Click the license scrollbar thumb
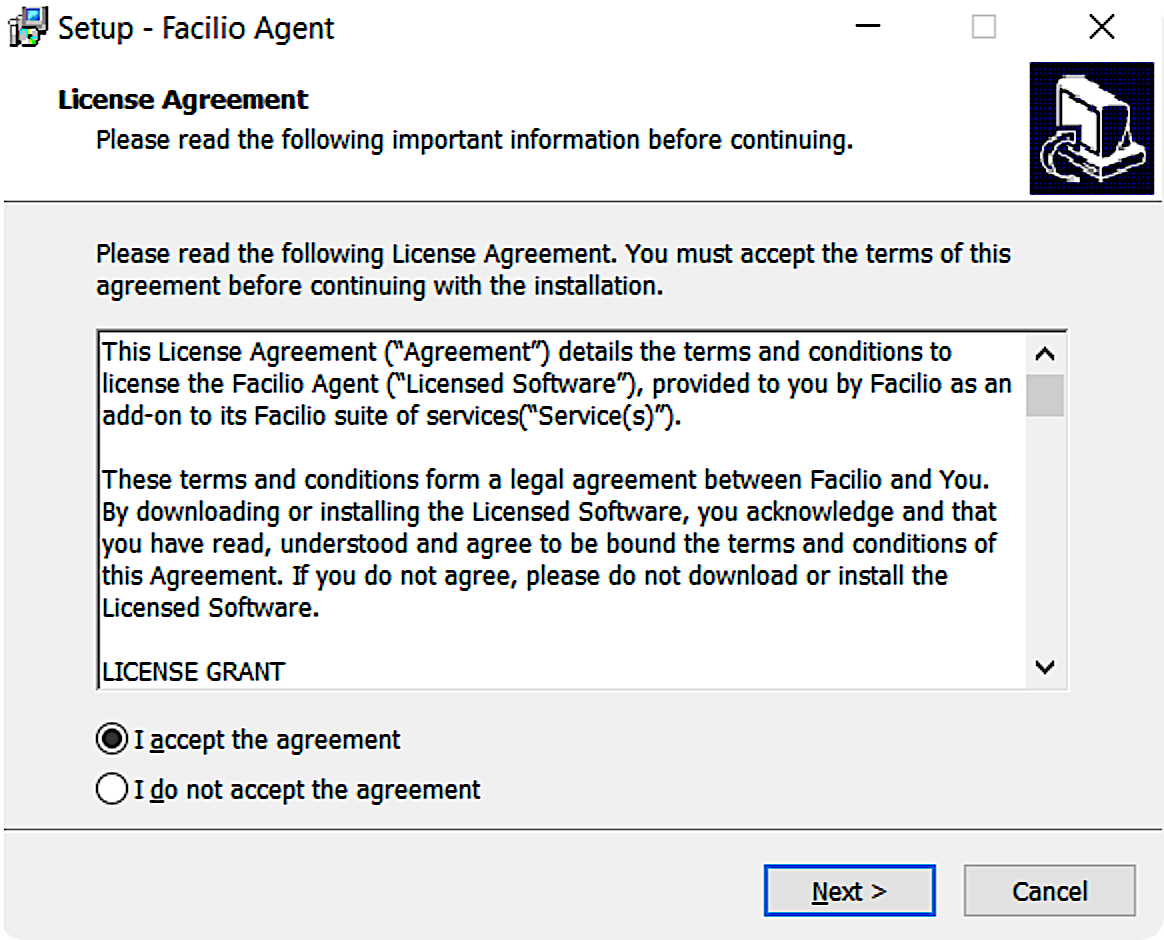 click(1045, 395)
